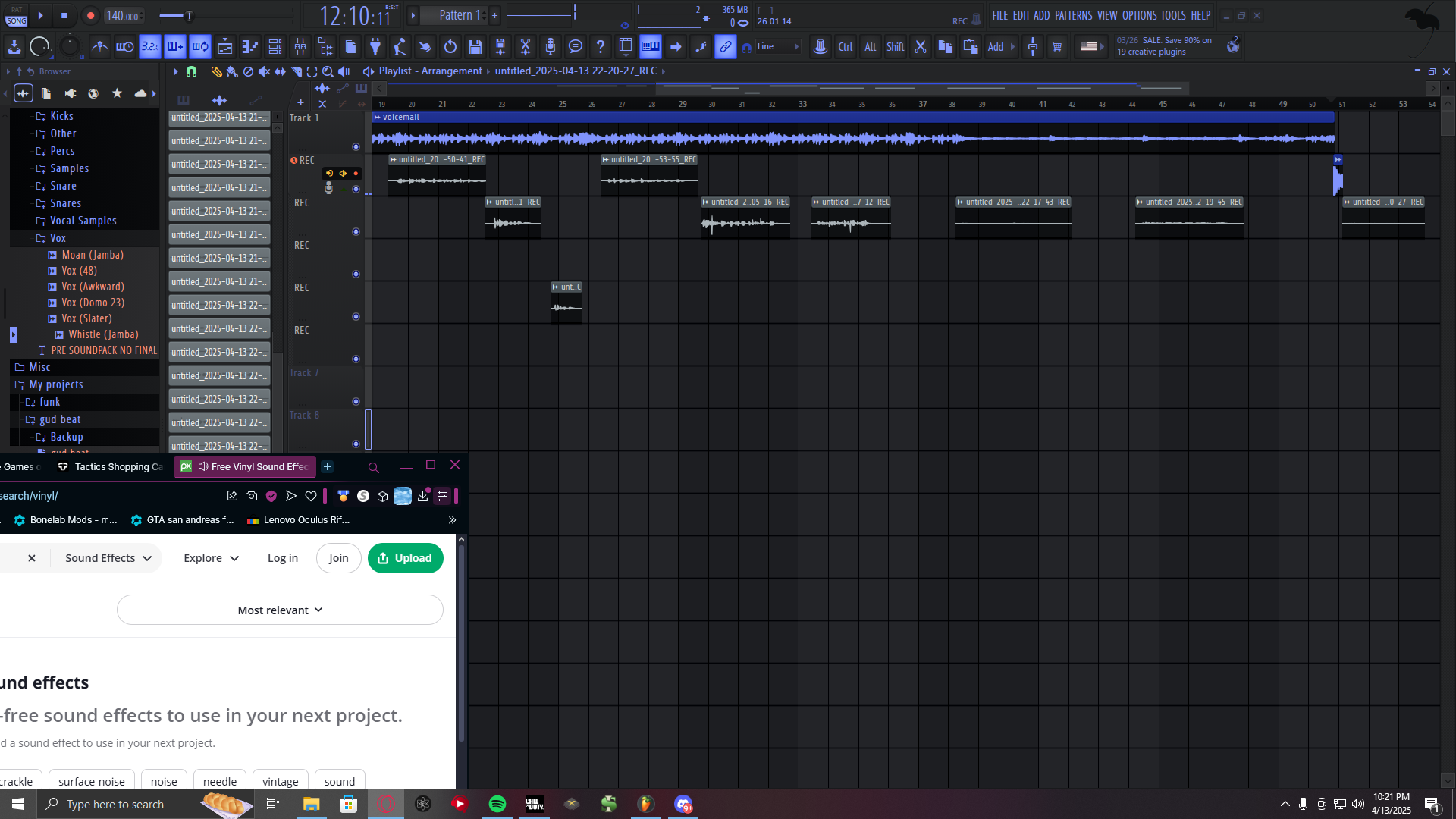The height and width of the screenshot is (819, 1456).
Task: Open the PATTERNS menu
Action: 1073,15
